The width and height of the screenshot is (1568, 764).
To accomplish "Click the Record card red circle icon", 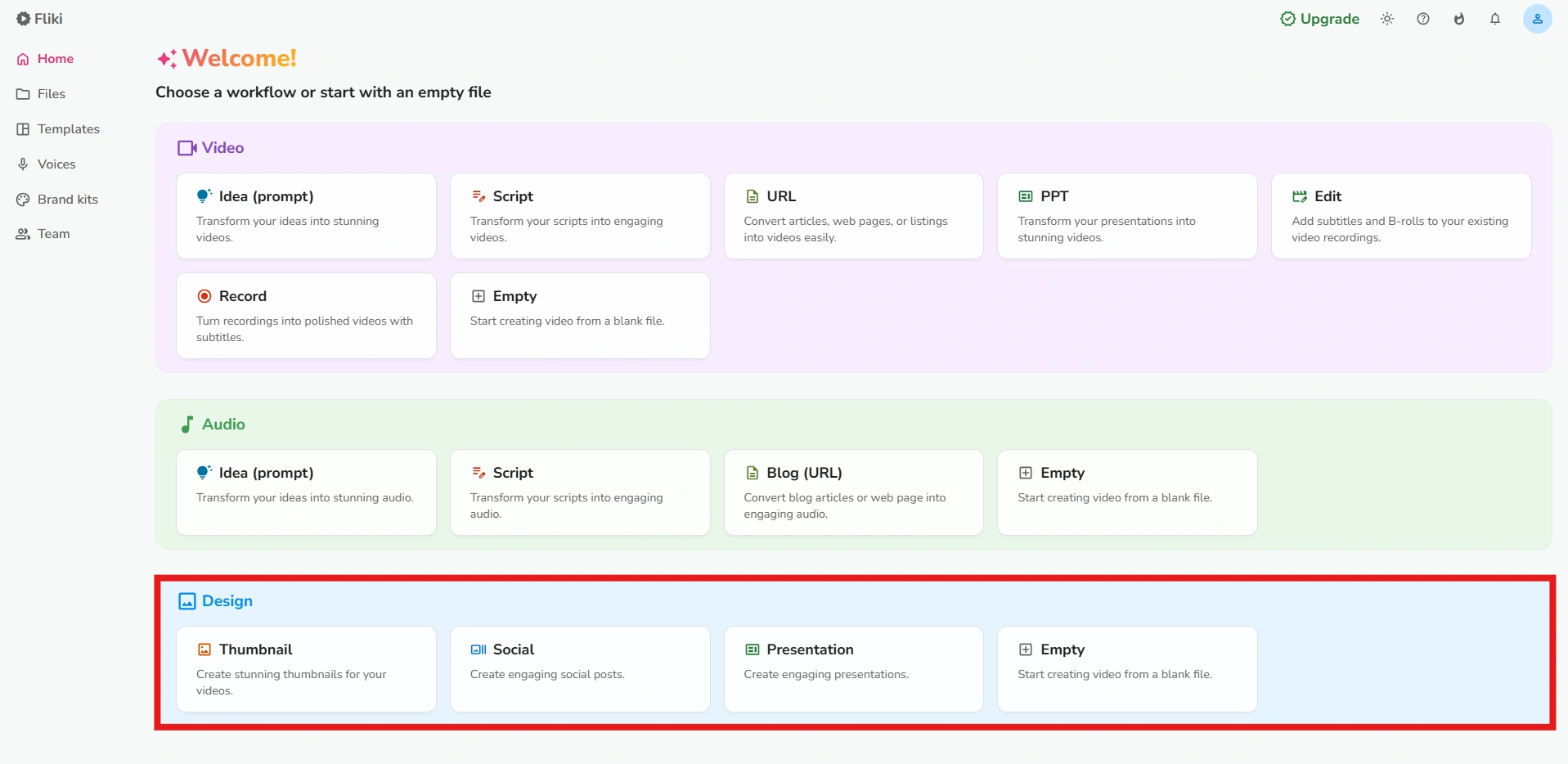I will tap(204, 296).
